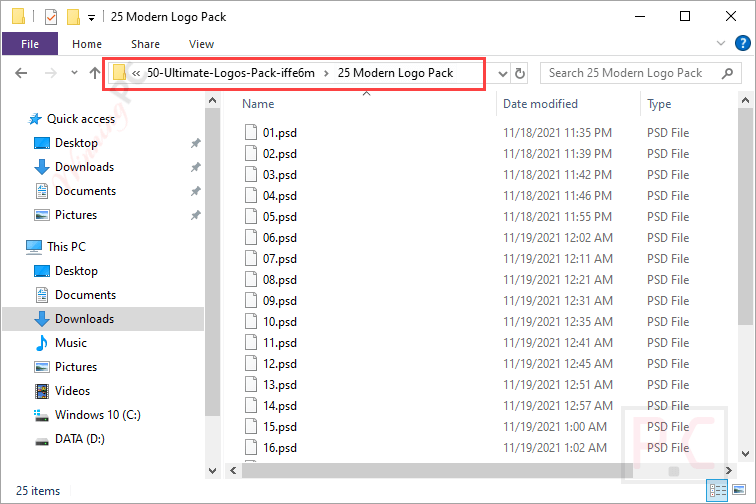Open the recent locations dropdown arrow
The width and height of the screenshot is (756, 504).
(x=74, y=73)
